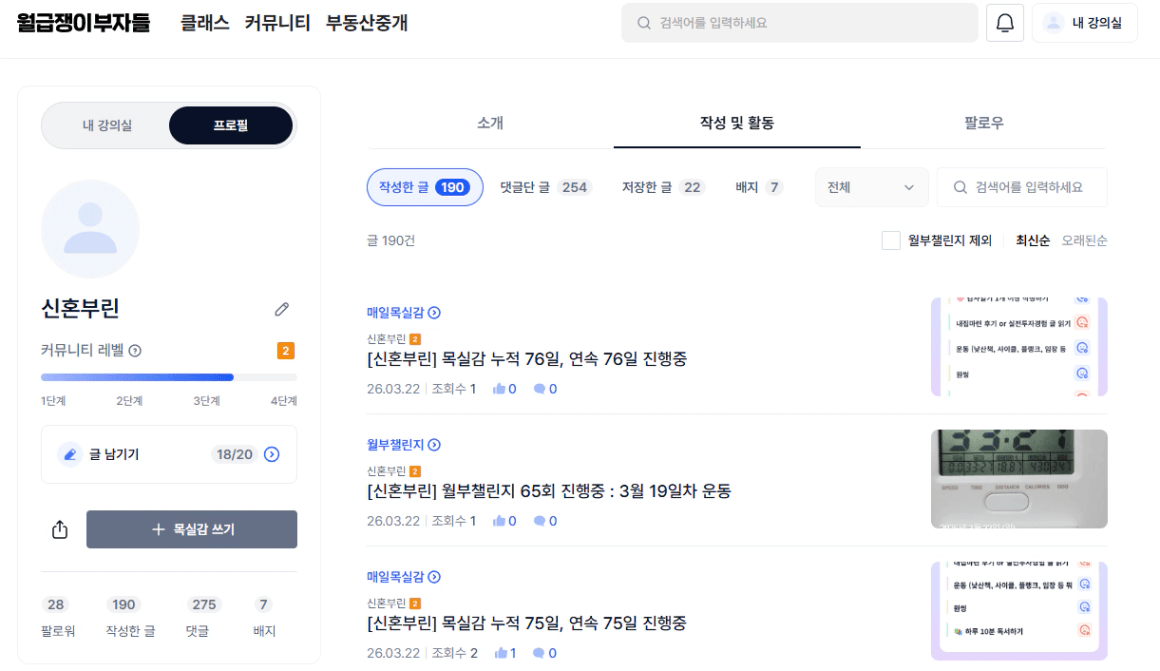The height and width of the screenshot is (671, 1160).
Task: Open the exercise timer thumbnail image
Action: point(1019,479)
